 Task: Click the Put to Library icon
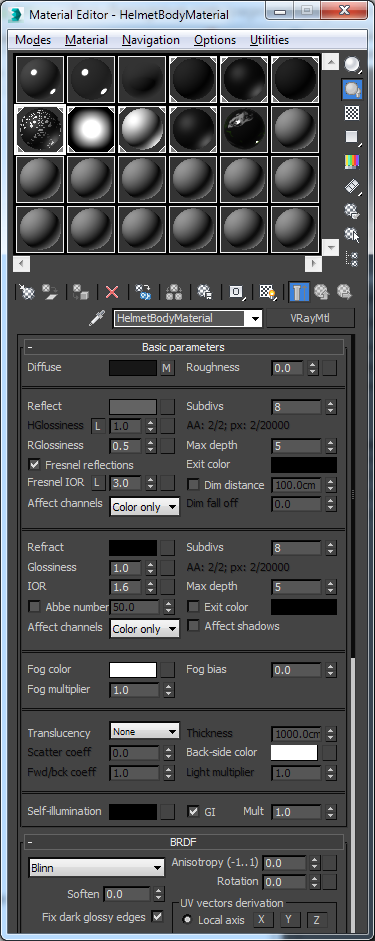click(205, 292)
